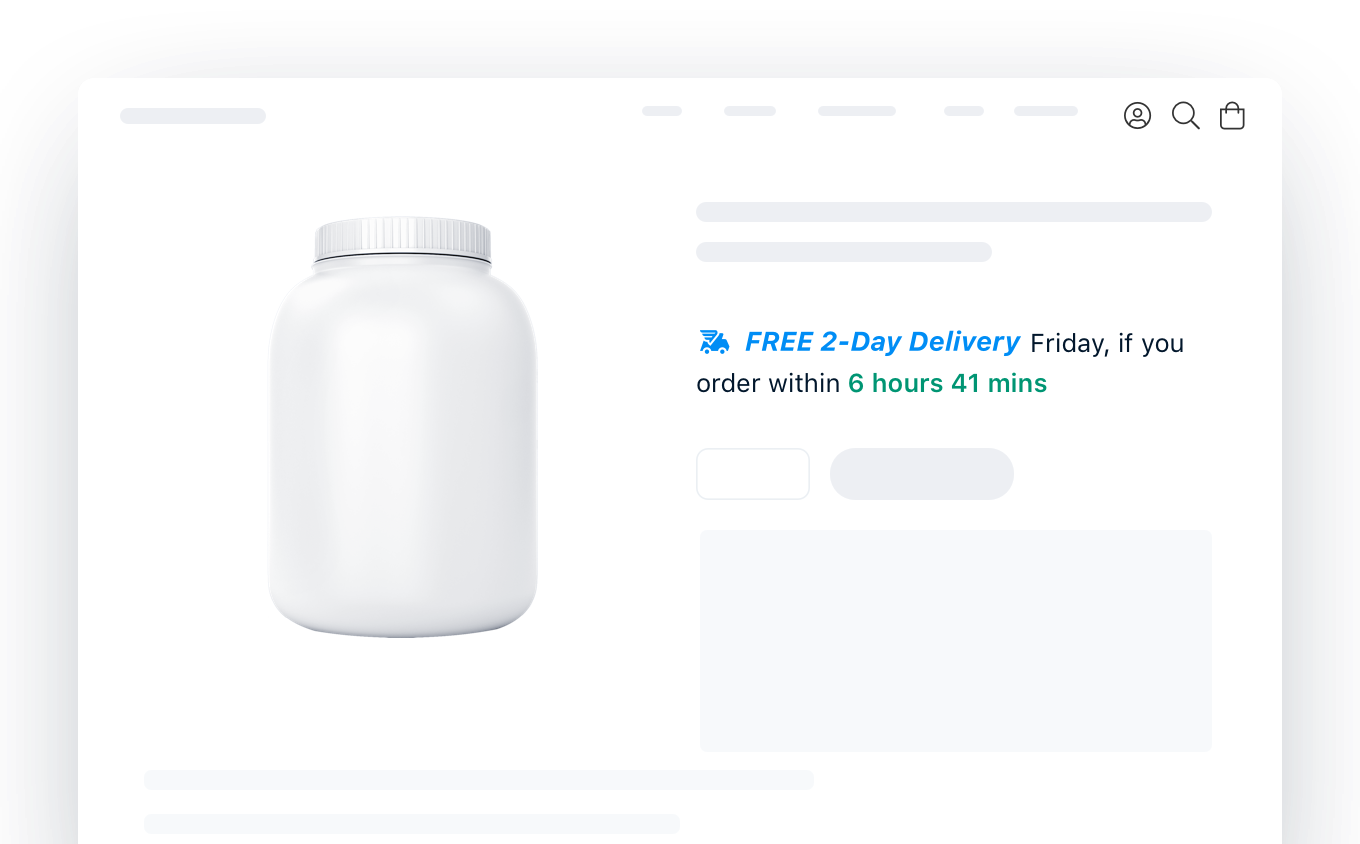
Task: Click the blue delivery truck icon
Action: (x=714, y=342)
